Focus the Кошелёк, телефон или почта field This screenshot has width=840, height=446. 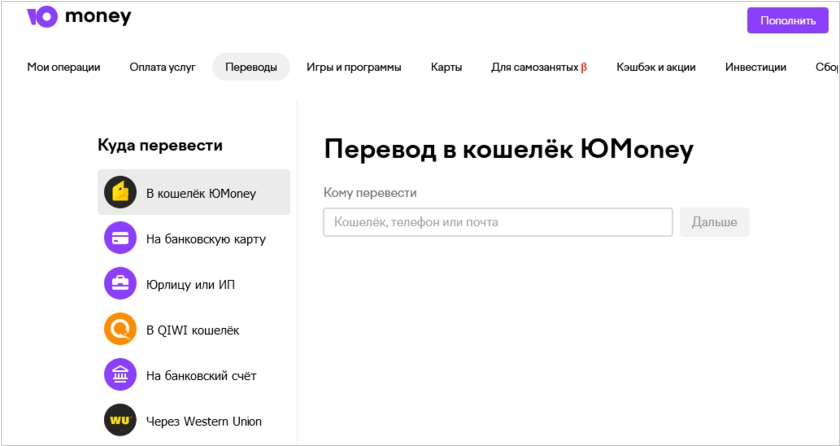coord(498,222)
